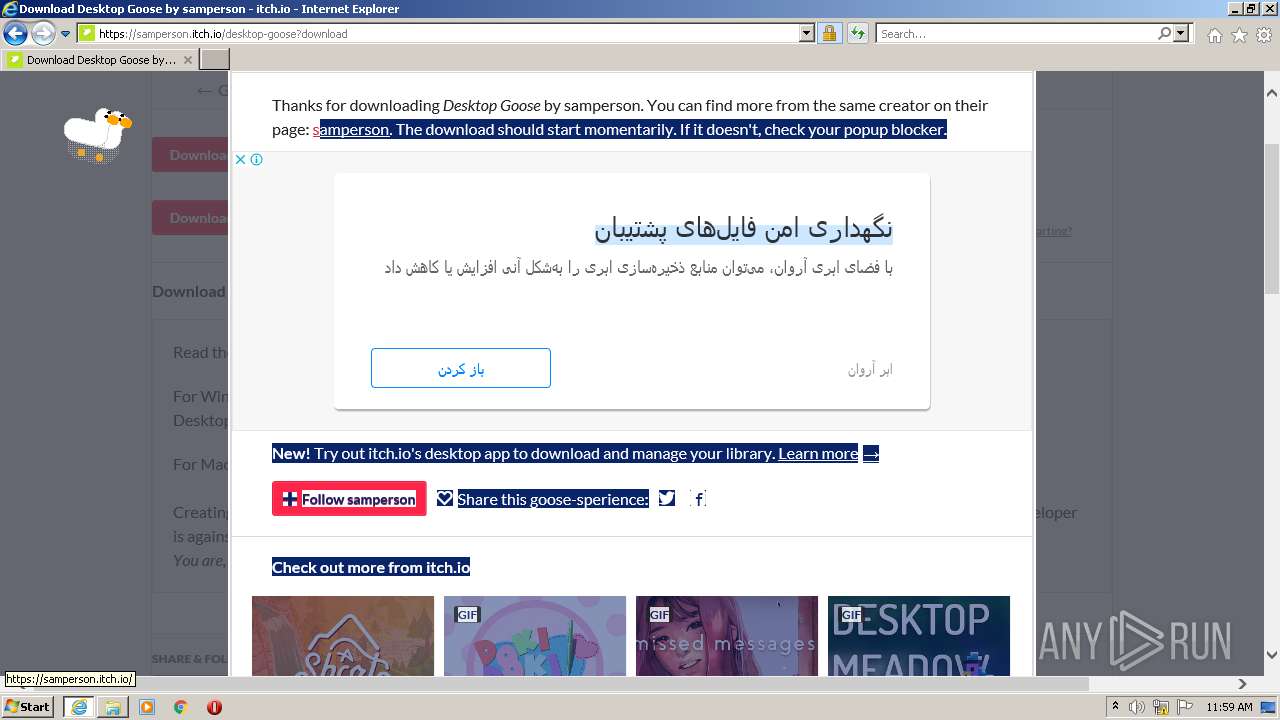Click vertical scrollbar down arrow
The width and height of the screenshot is (1280, 720).
coord(1271,655)
